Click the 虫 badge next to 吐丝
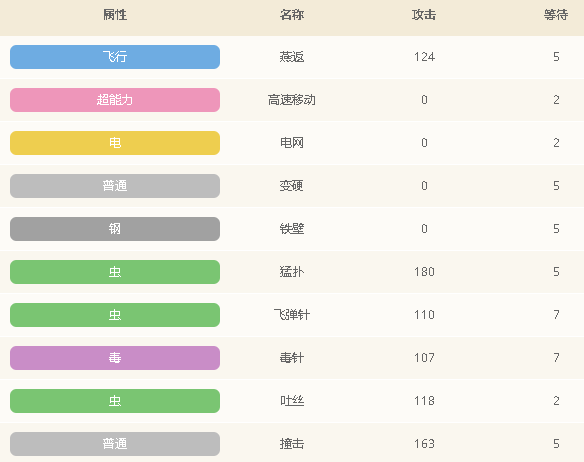Viewport: 584px width, 462px height. pos(115,401)
